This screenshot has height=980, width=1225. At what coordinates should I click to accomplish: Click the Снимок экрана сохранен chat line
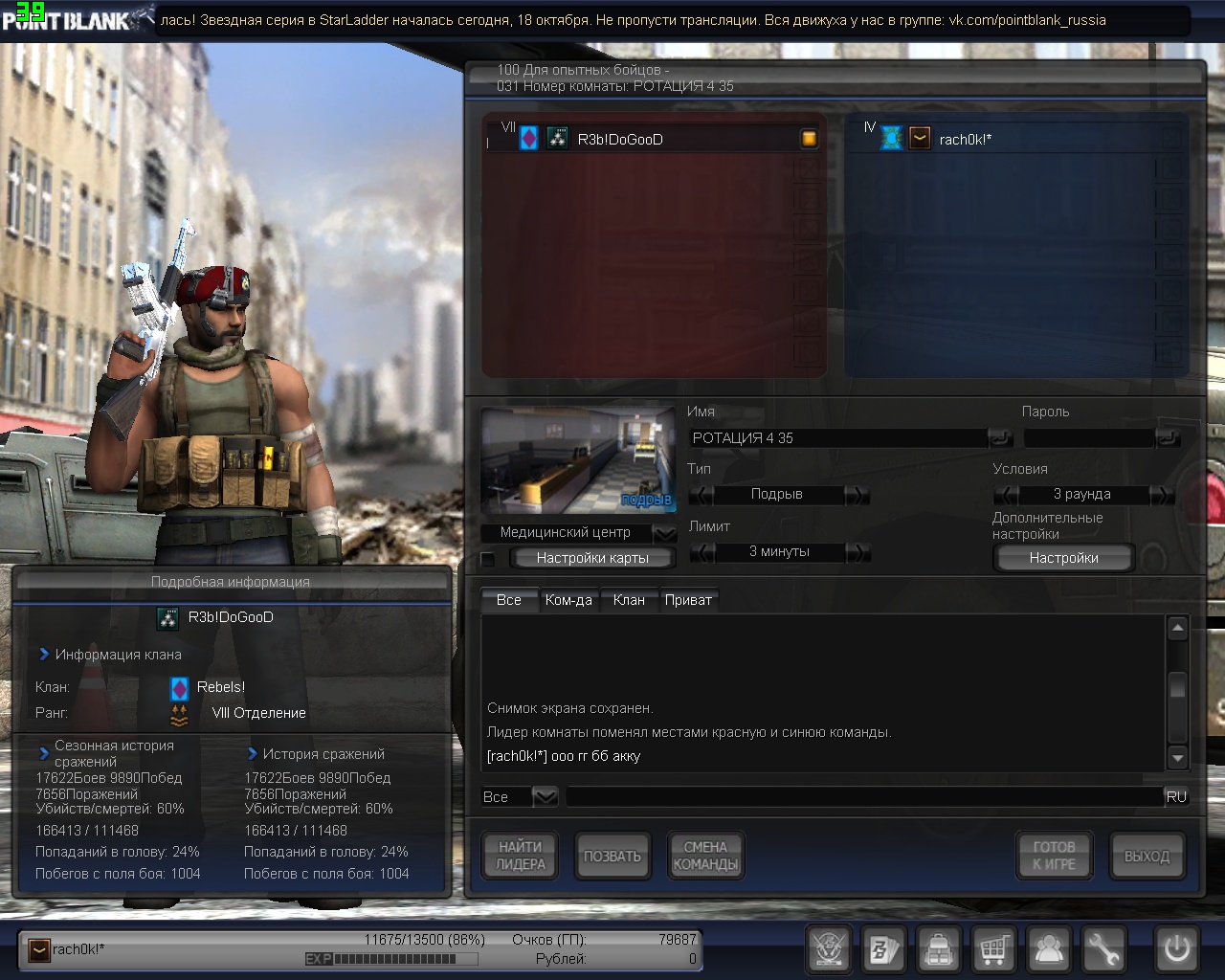click(x=570, y=708)
